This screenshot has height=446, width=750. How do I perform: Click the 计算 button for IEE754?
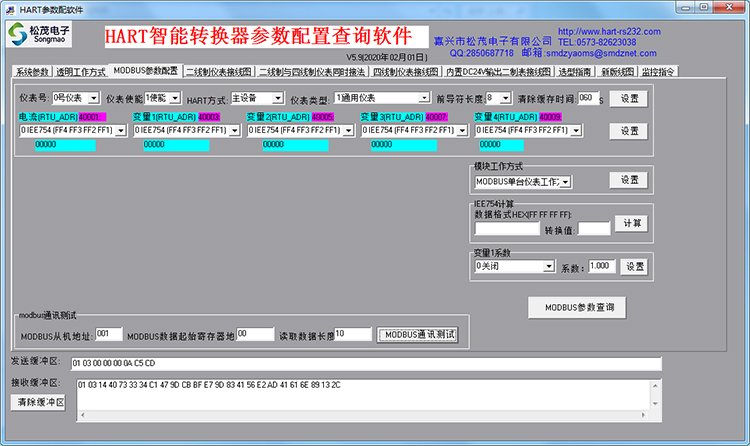pos(630,223)
